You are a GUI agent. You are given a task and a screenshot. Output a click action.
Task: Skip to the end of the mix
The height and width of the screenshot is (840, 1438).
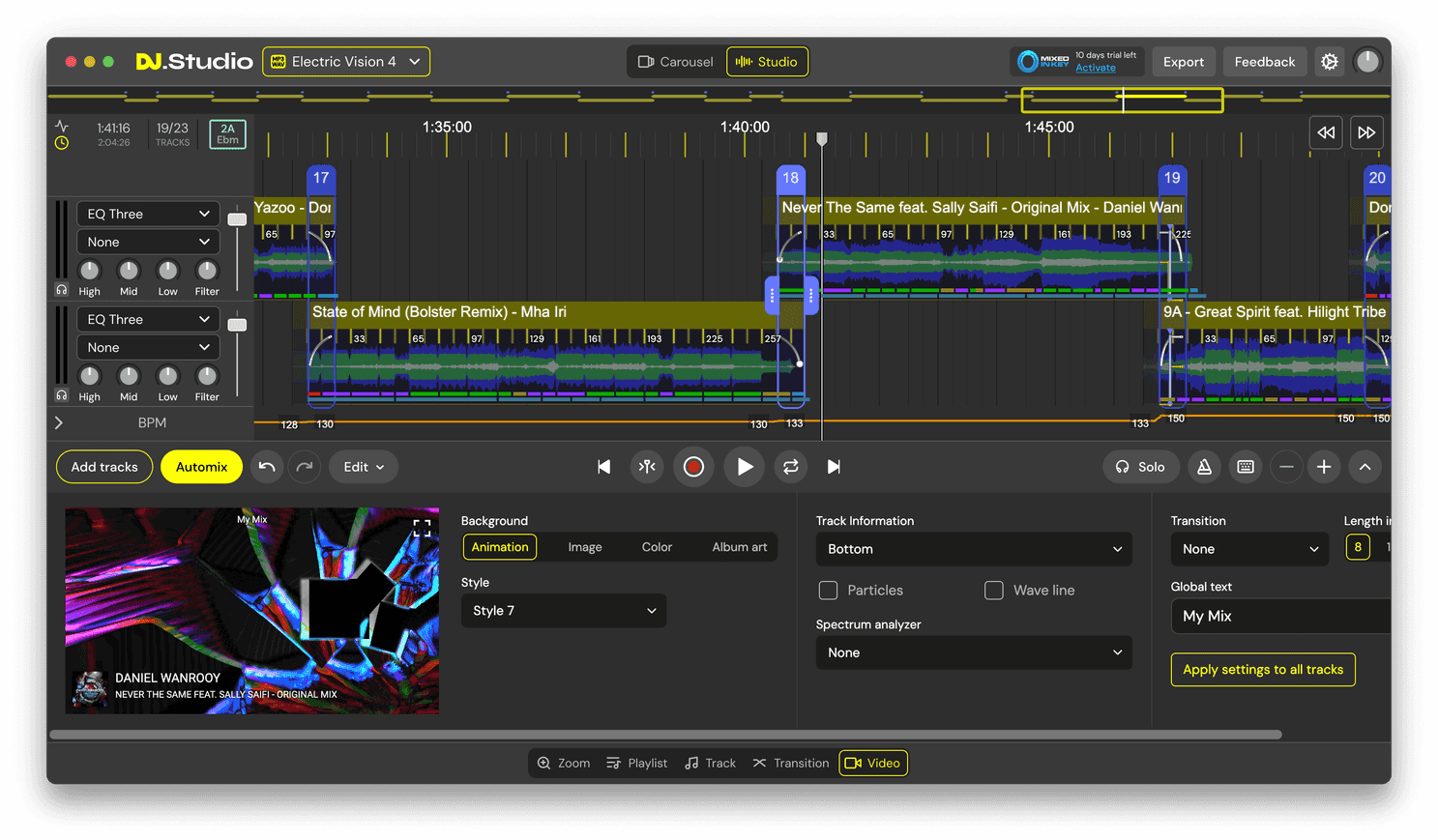click(x=834, y=467)
